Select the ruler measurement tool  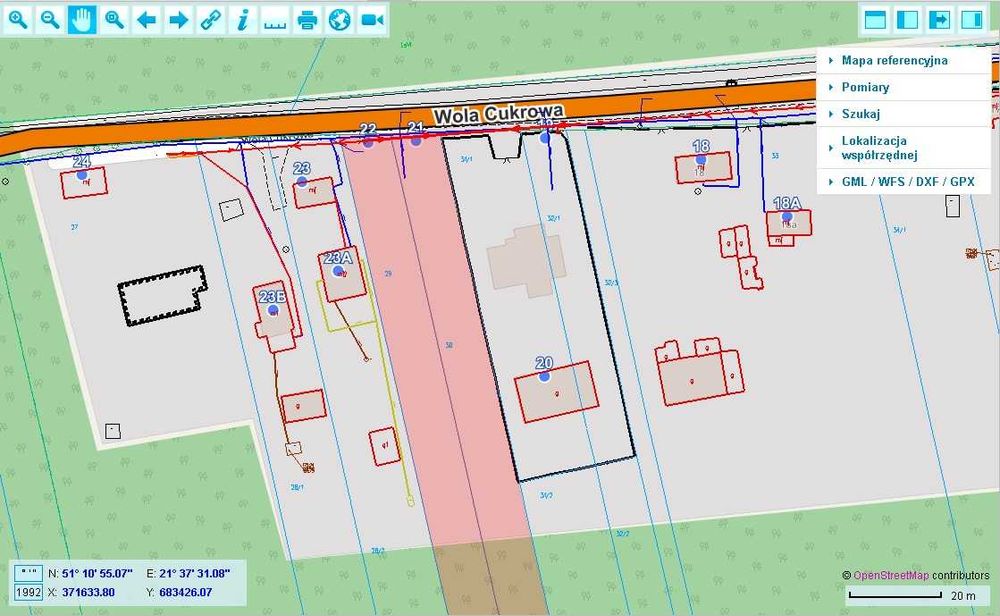click(275, 20)
